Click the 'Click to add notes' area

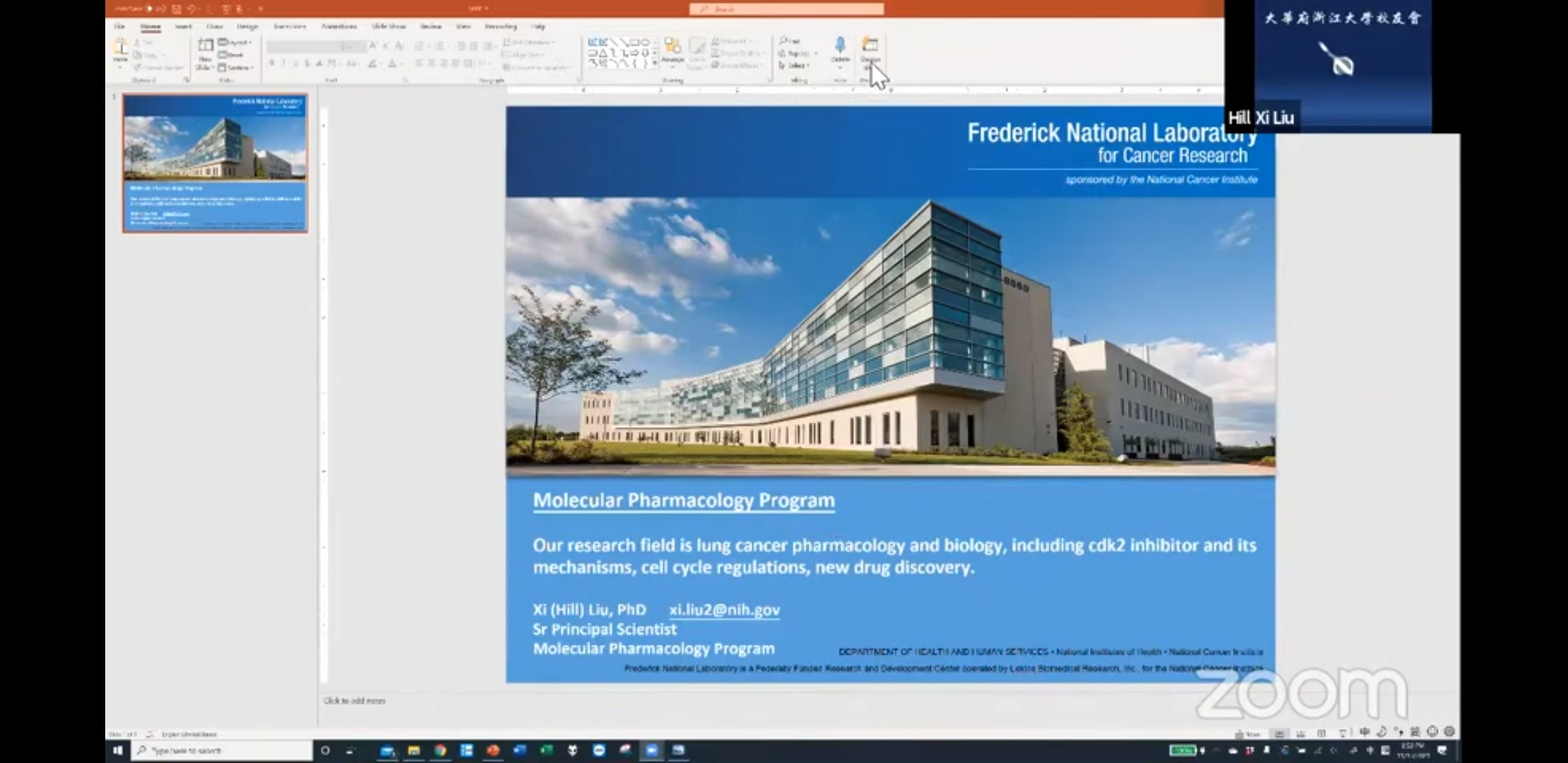pyautogui.click(x=355, y=701)
